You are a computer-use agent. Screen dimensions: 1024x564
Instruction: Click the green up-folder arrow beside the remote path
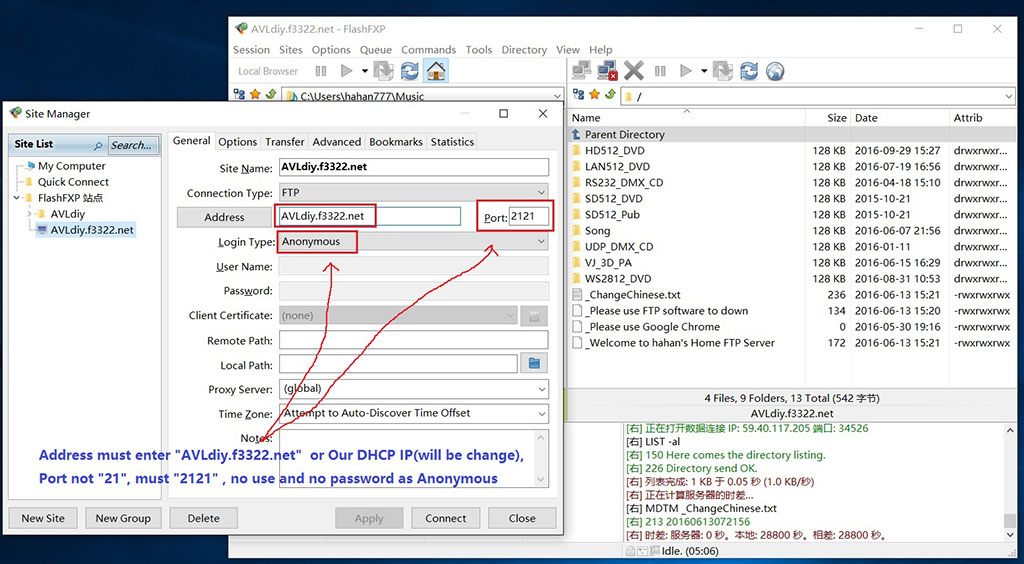point(610,95)
